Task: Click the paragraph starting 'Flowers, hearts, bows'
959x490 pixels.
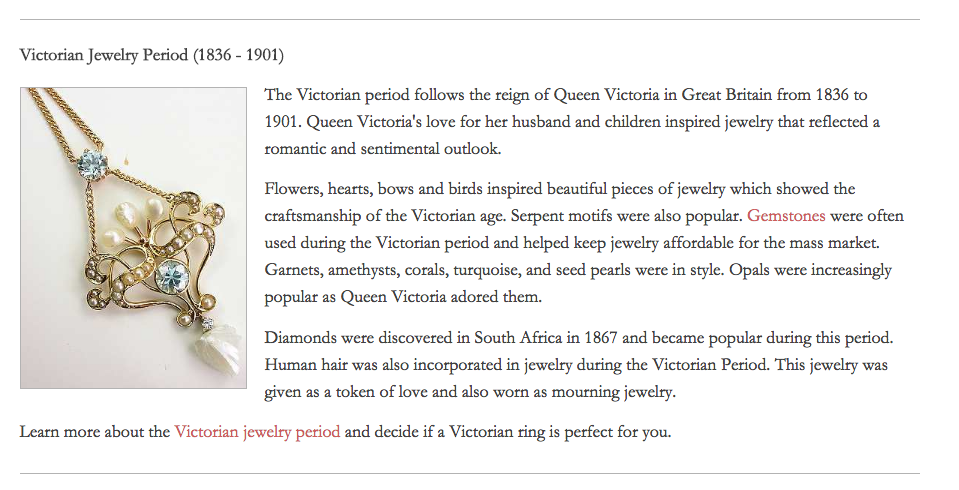Action: 584,243
